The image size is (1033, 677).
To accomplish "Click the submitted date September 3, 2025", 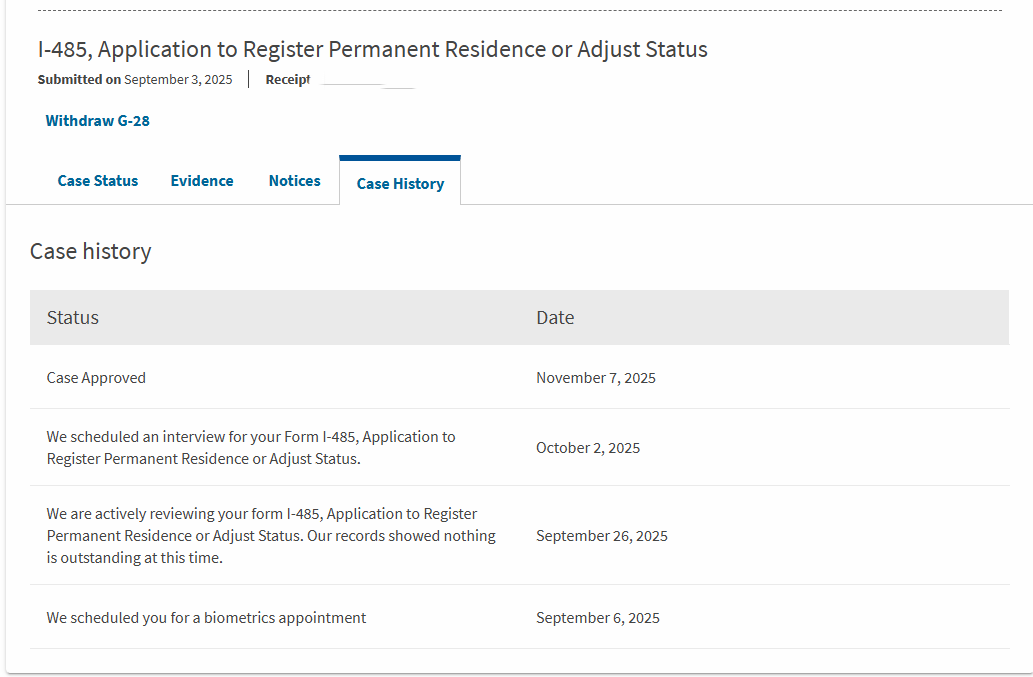I will click(178, 80).
